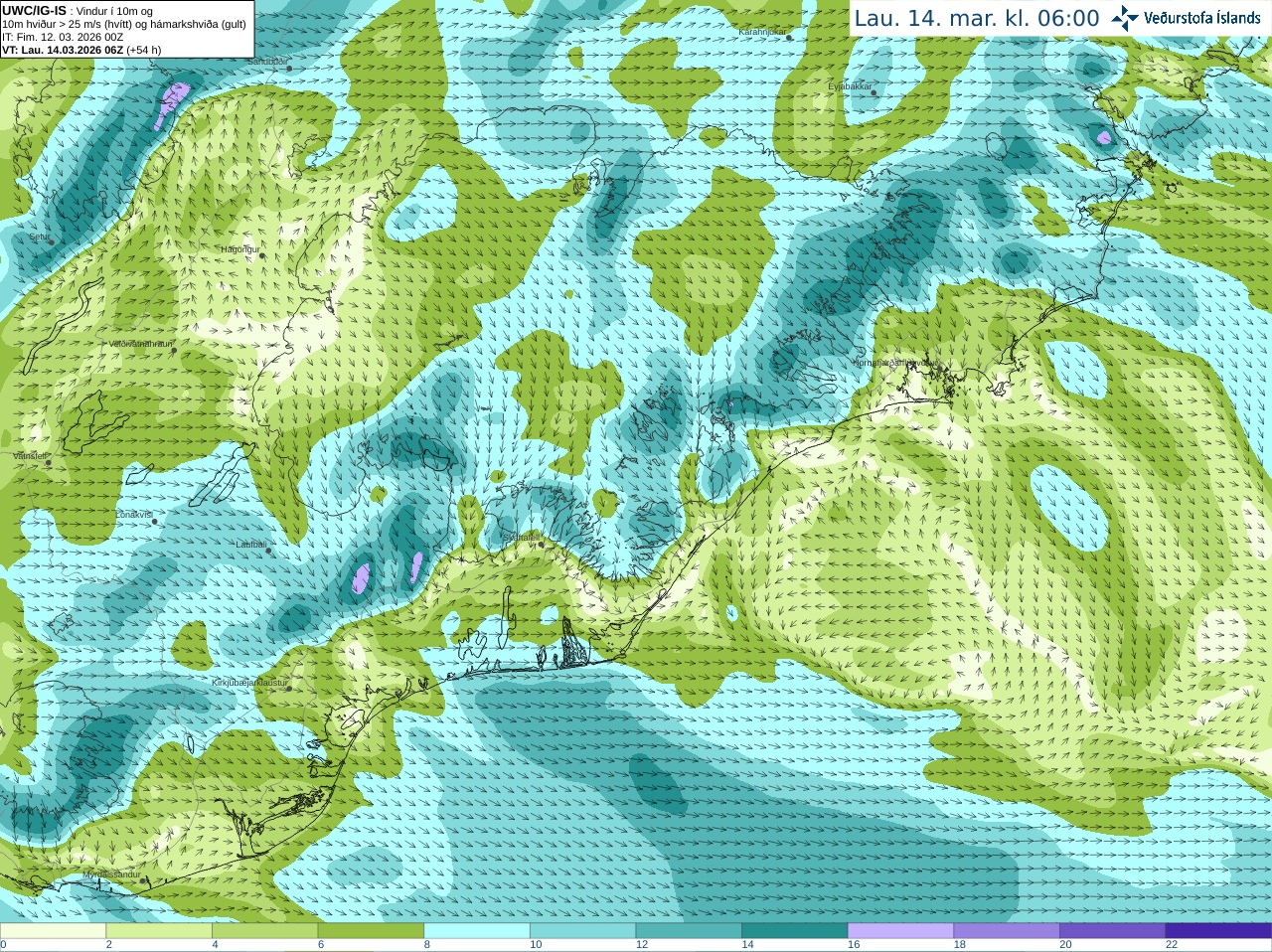Click the Veðurstofa Íslands name text
Image resolution: width=1272 pixels, height=952 pixels.
[x=1201, y=18]
